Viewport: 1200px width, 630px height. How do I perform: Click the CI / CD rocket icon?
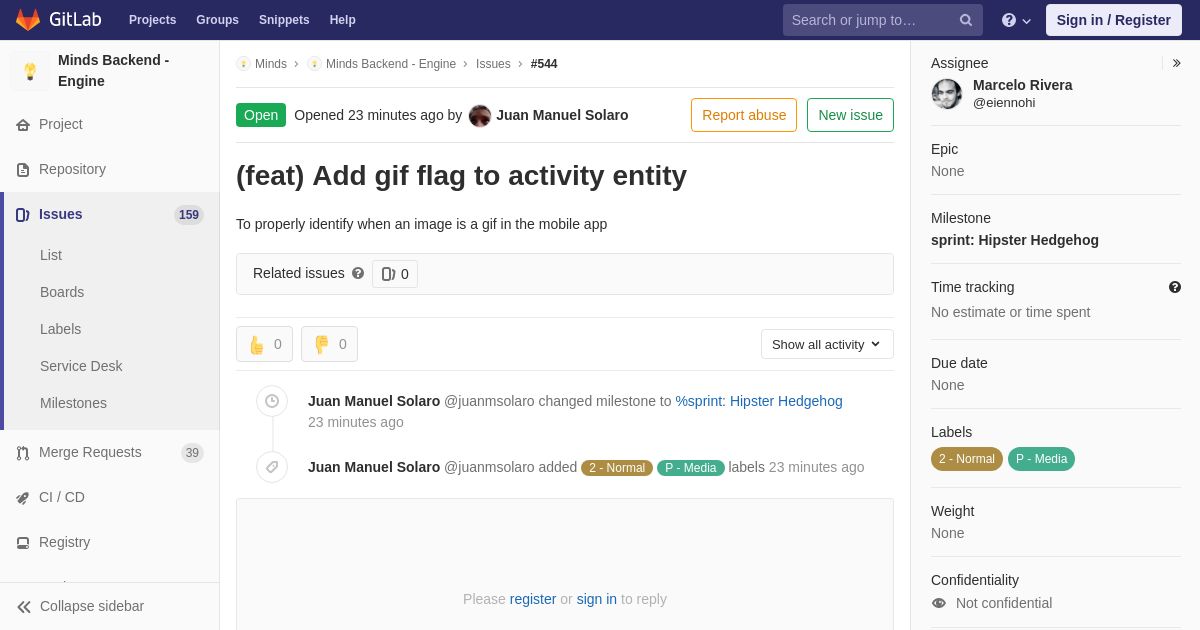pos(23,498)
